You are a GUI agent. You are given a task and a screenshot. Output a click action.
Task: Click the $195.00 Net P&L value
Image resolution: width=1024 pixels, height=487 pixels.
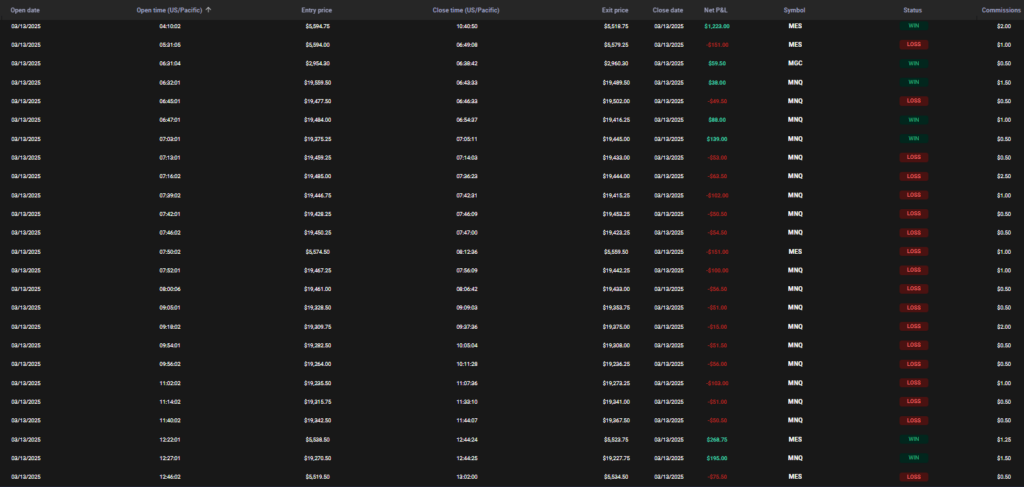pyautogui.click(x=717, y=458)
